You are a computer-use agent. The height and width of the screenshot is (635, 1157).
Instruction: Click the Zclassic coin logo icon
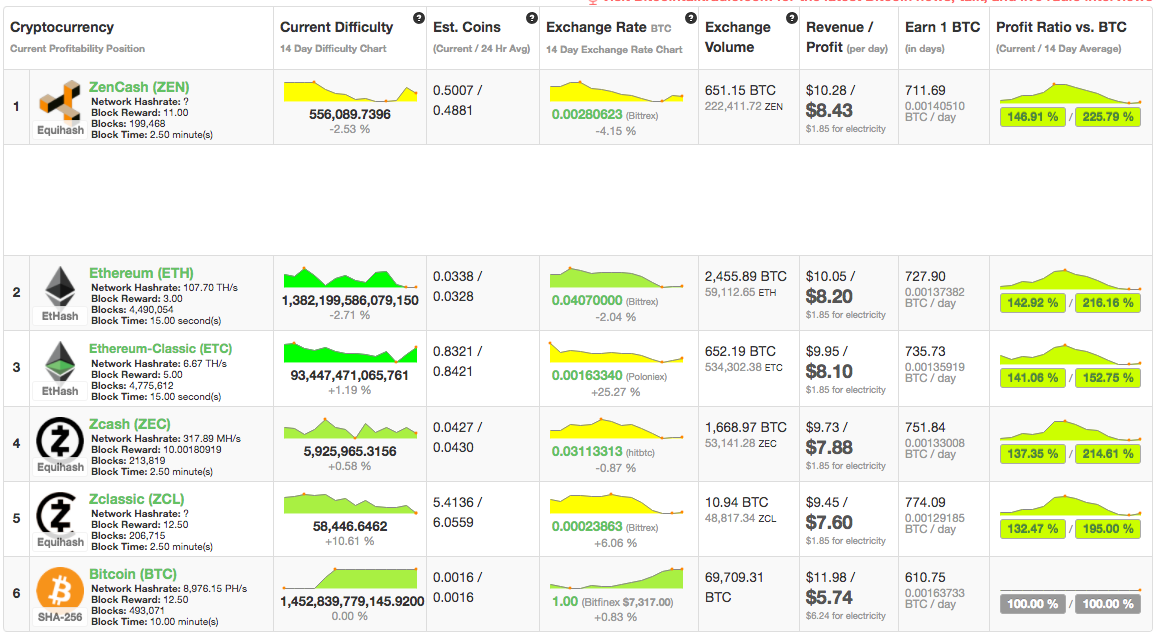pyautogui.click(x=60, y=512)
